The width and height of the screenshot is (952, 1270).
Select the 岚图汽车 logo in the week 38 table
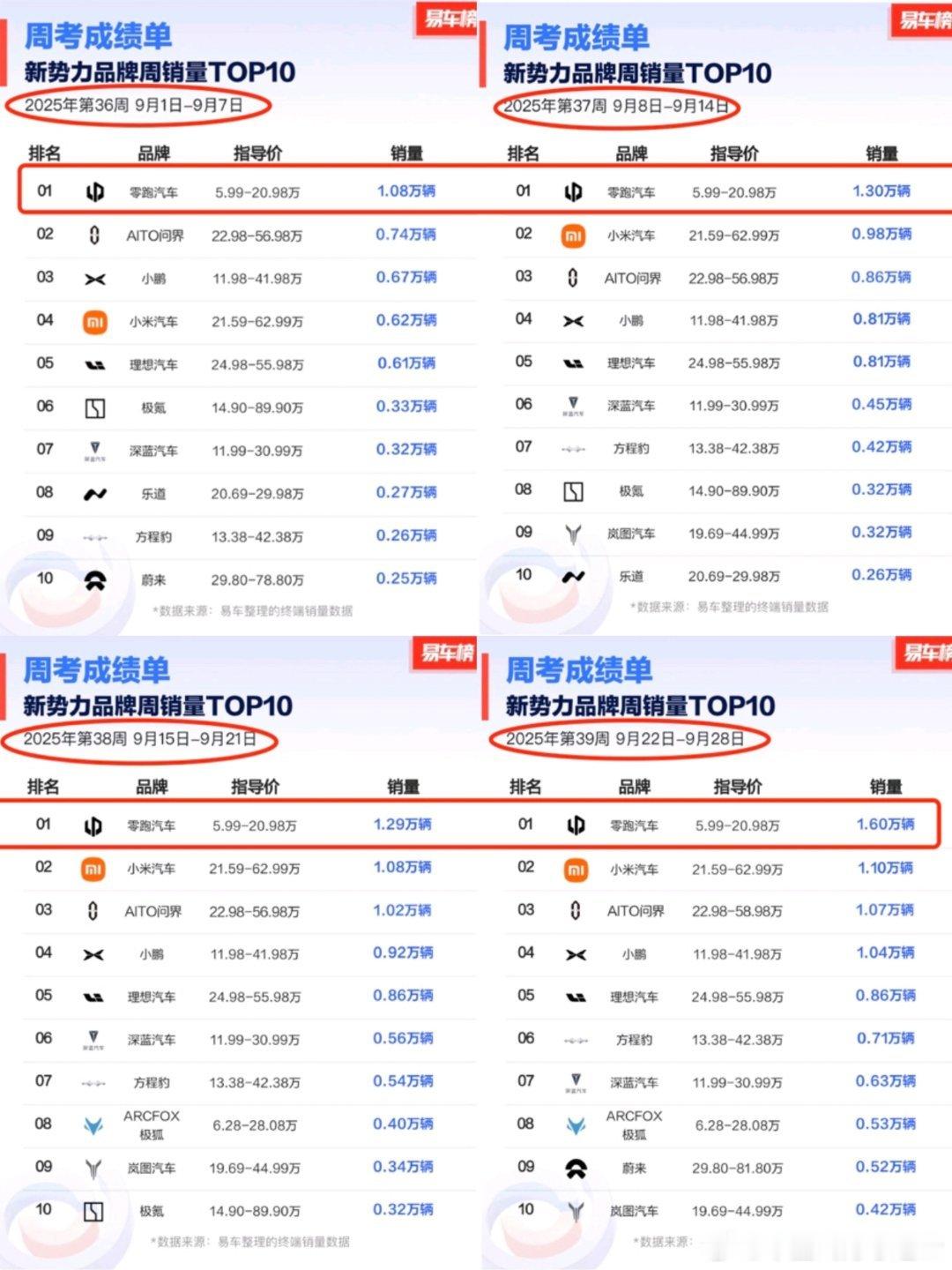(93, 1169)
